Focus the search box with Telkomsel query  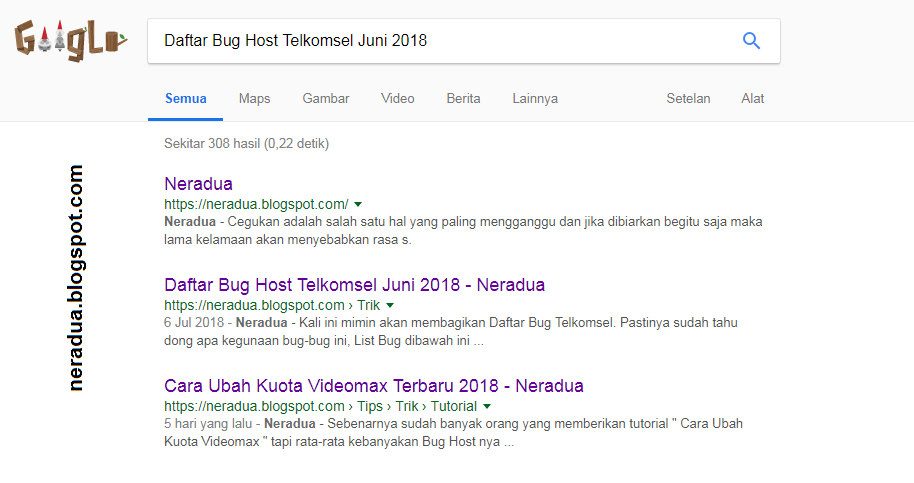click(463, 41)
